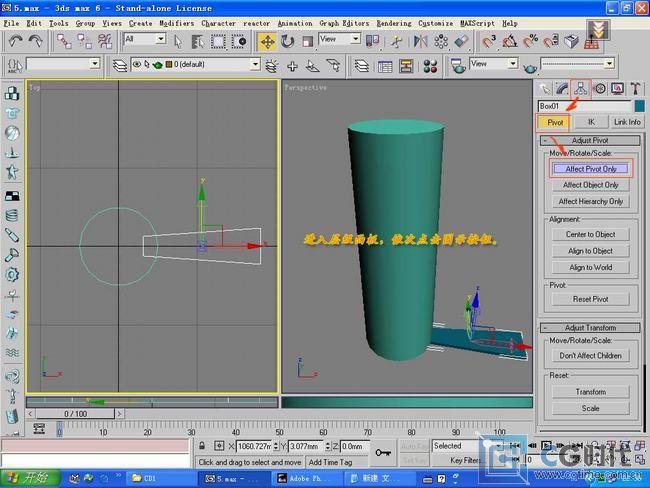Toggle Angle Snap icon

pyautogui.click(x=509, y=41)
